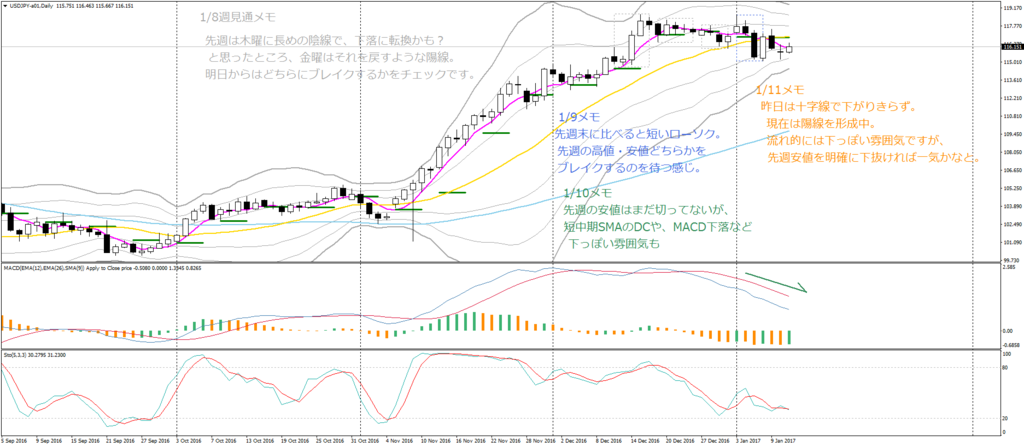
Task: Click the 15 Sep 2016 date label
Action: [x=85, y=440]
